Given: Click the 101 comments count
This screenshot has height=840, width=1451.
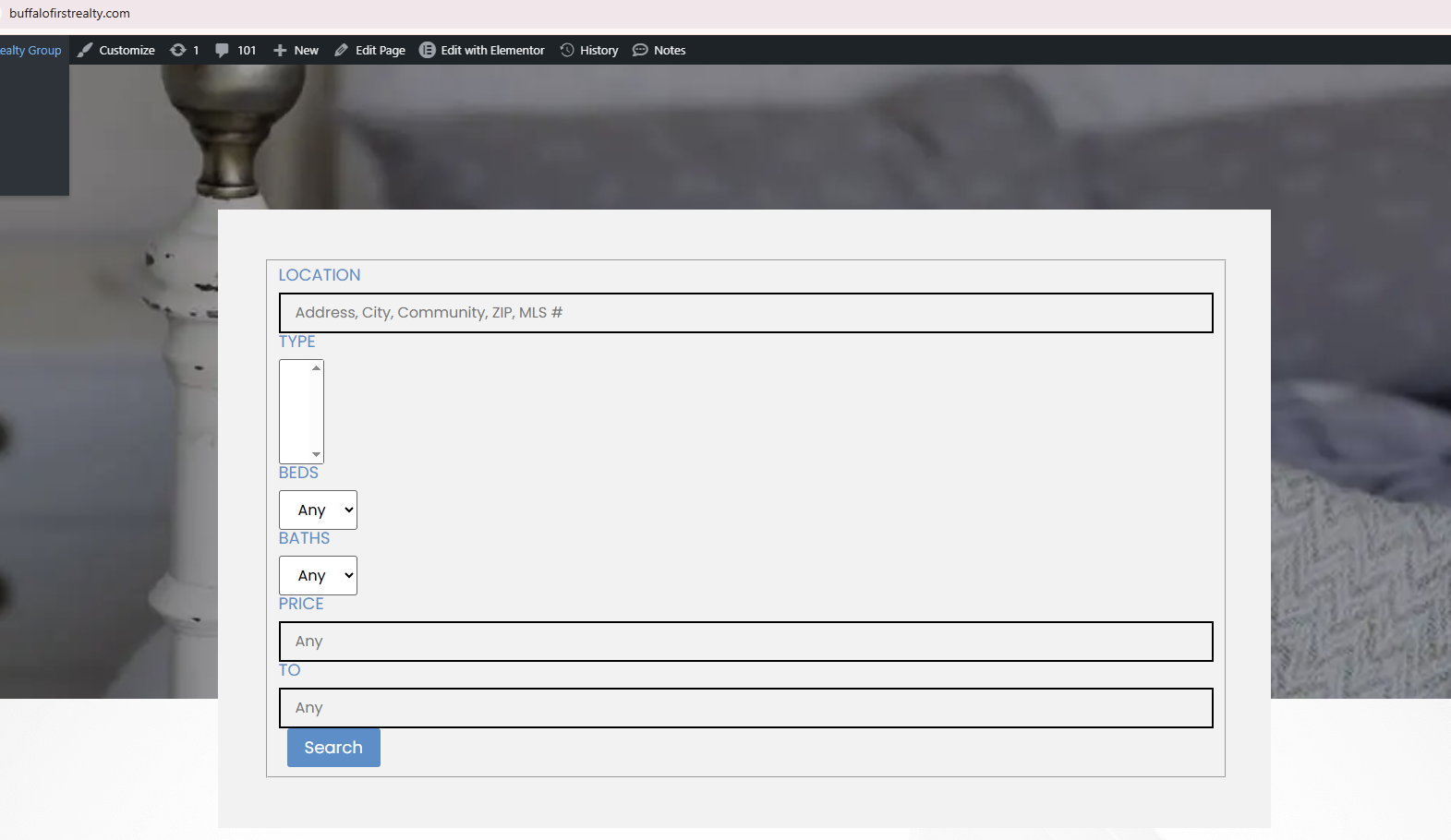Looking at the screenshot, I should click(247, 50).
